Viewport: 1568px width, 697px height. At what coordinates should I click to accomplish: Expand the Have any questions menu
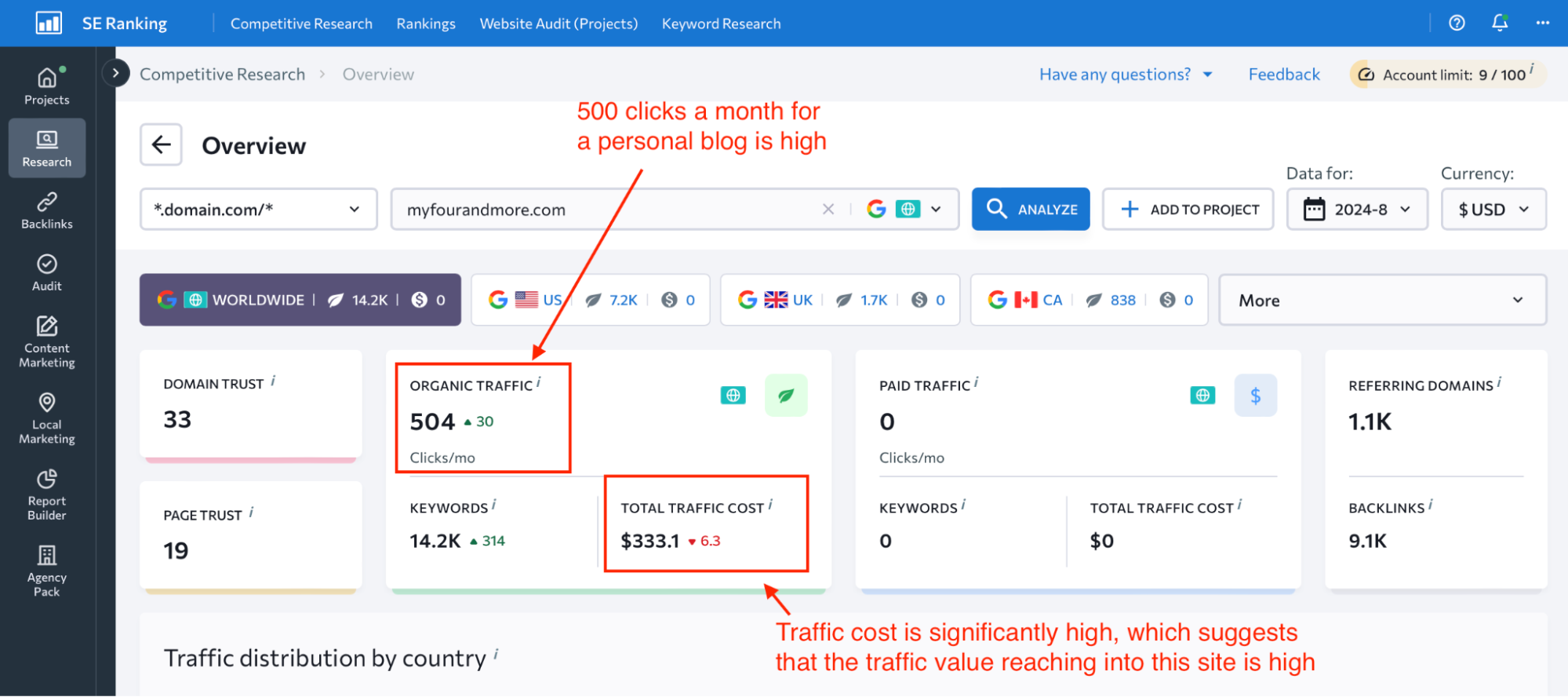(x=1126, y=75)
